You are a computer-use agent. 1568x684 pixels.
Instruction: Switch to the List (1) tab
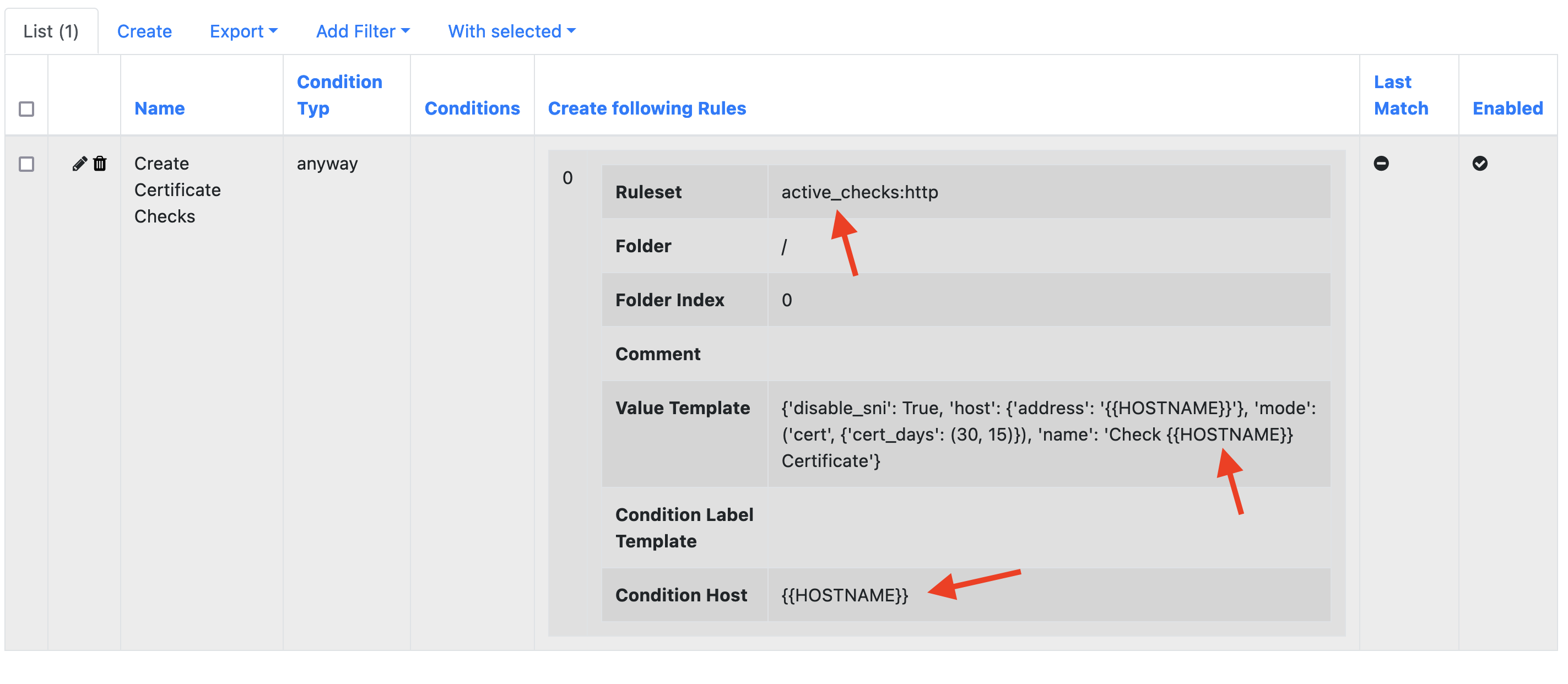pos(51,31)
